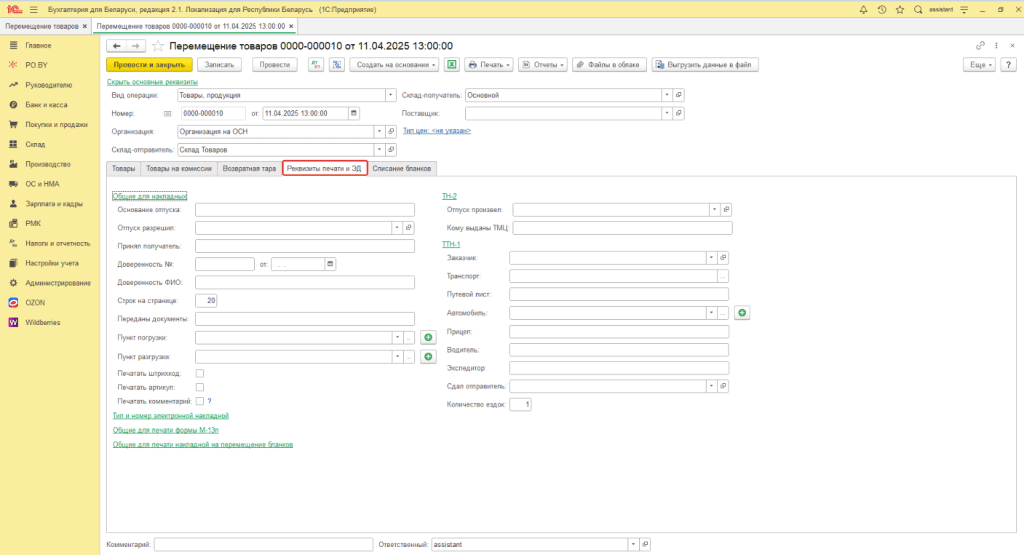Click Провести button
1024x555 pixels.
(274, 65)
